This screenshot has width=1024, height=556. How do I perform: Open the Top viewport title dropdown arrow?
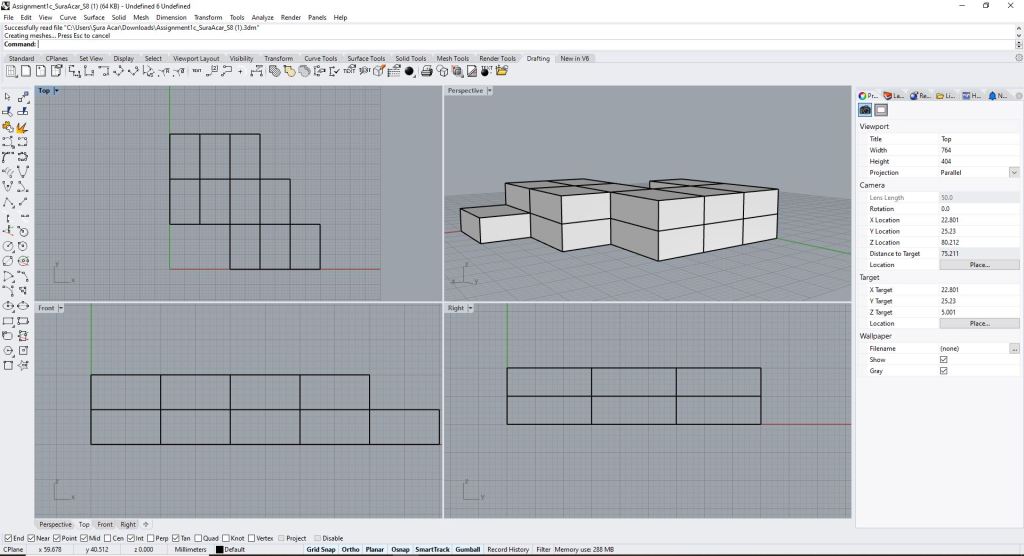(x=57, y=91)
